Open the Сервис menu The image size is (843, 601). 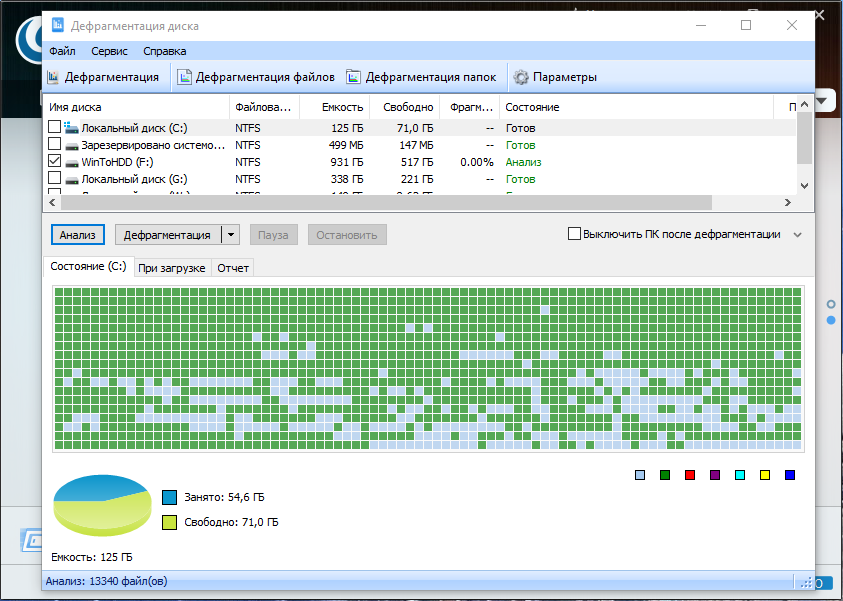[109, 51]
